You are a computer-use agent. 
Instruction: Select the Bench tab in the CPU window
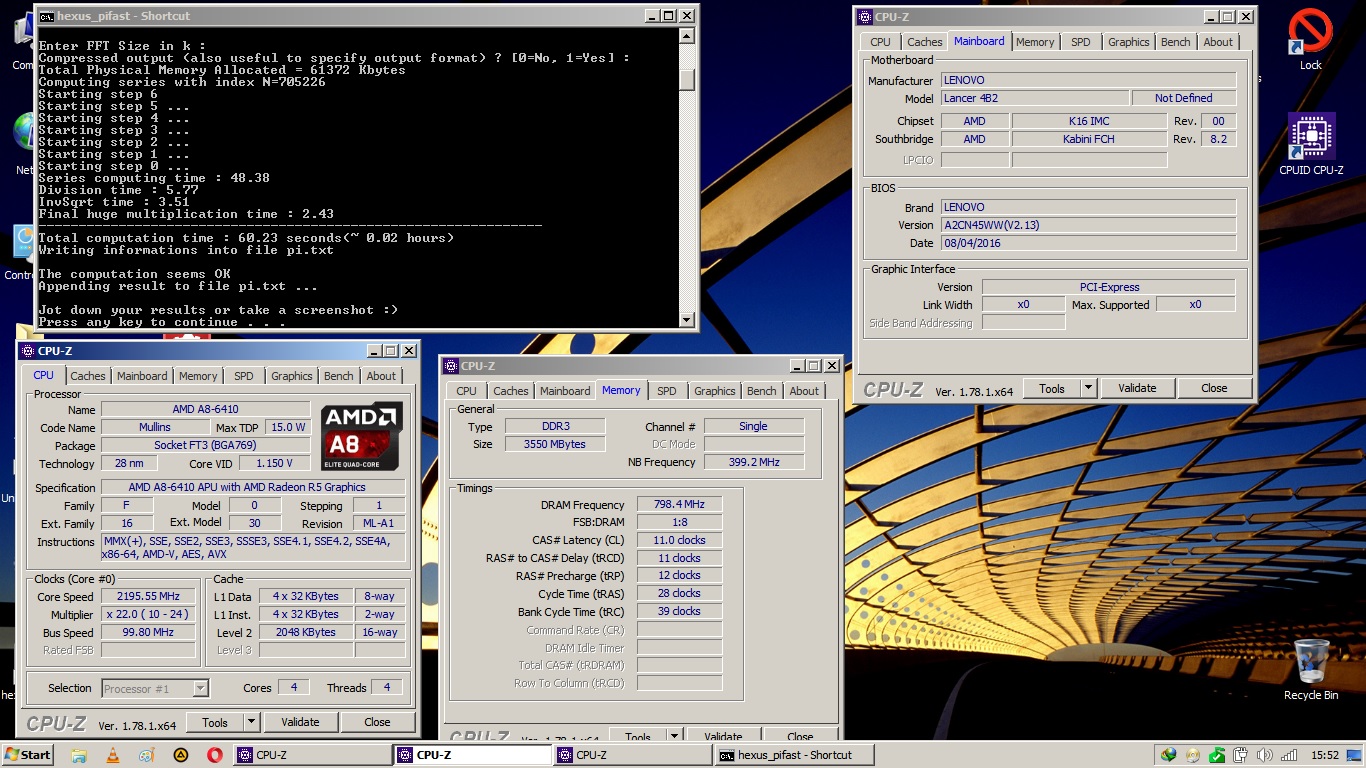(x=338, y=376)
